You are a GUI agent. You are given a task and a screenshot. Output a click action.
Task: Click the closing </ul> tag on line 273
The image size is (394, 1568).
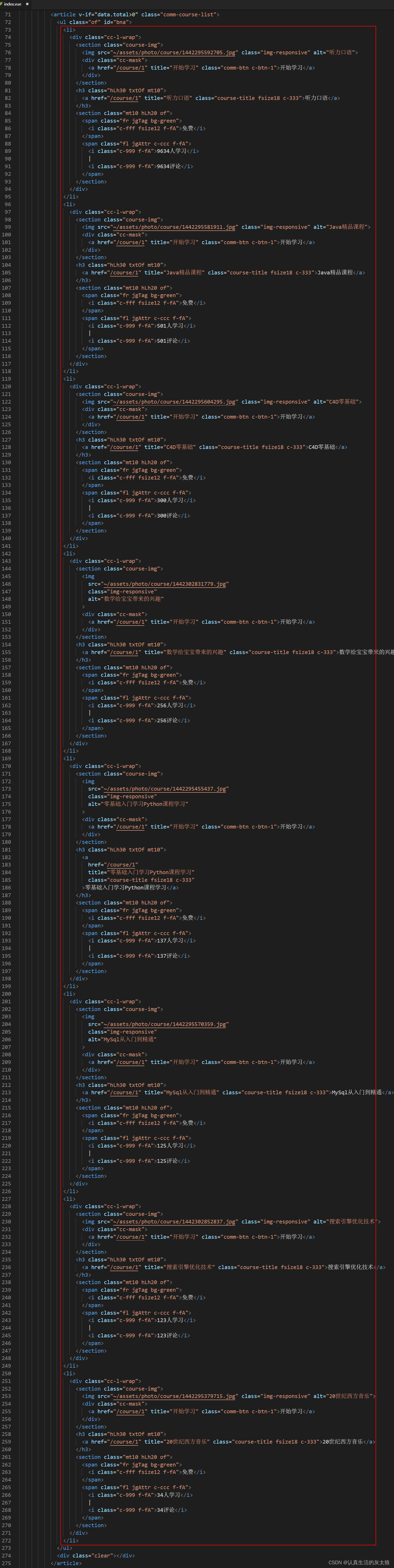click(x=65, y=1548)
